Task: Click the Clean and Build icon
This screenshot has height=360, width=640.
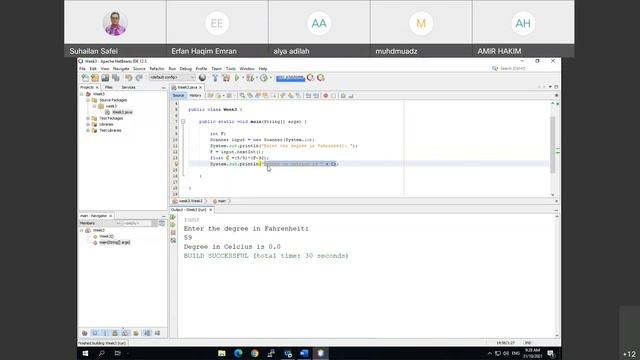Action: pyautogui.click(x=226, y=78)
